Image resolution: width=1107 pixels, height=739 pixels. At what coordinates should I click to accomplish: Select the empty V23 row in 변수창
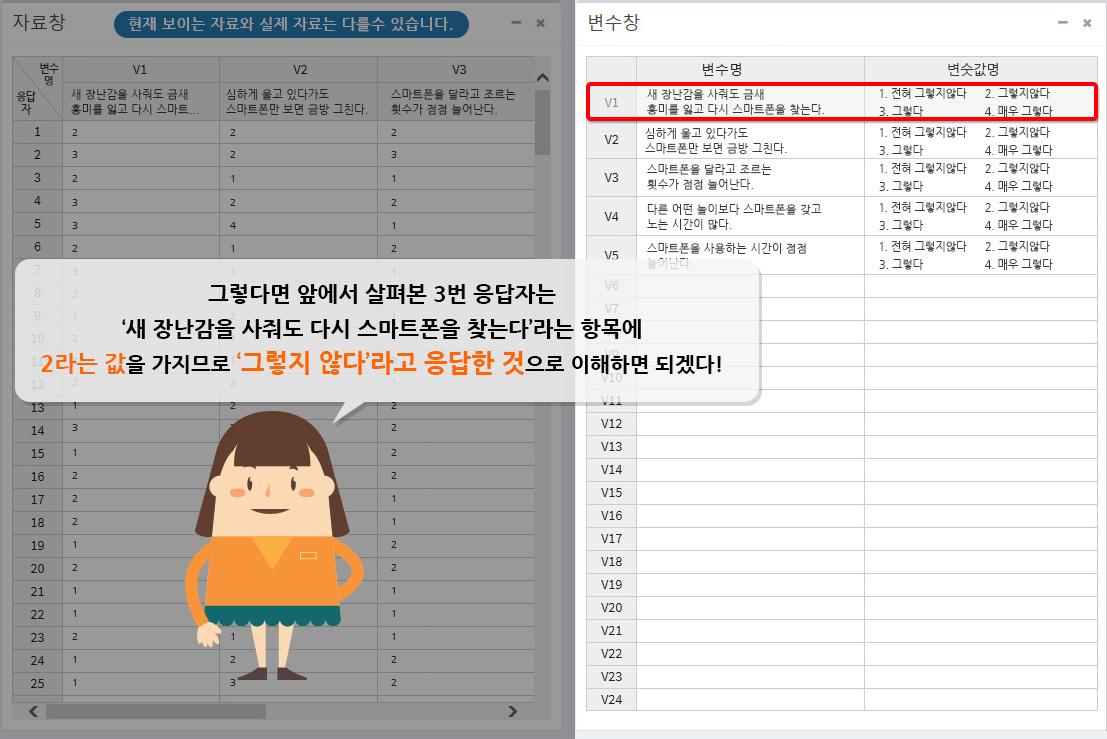click(842, 677)
